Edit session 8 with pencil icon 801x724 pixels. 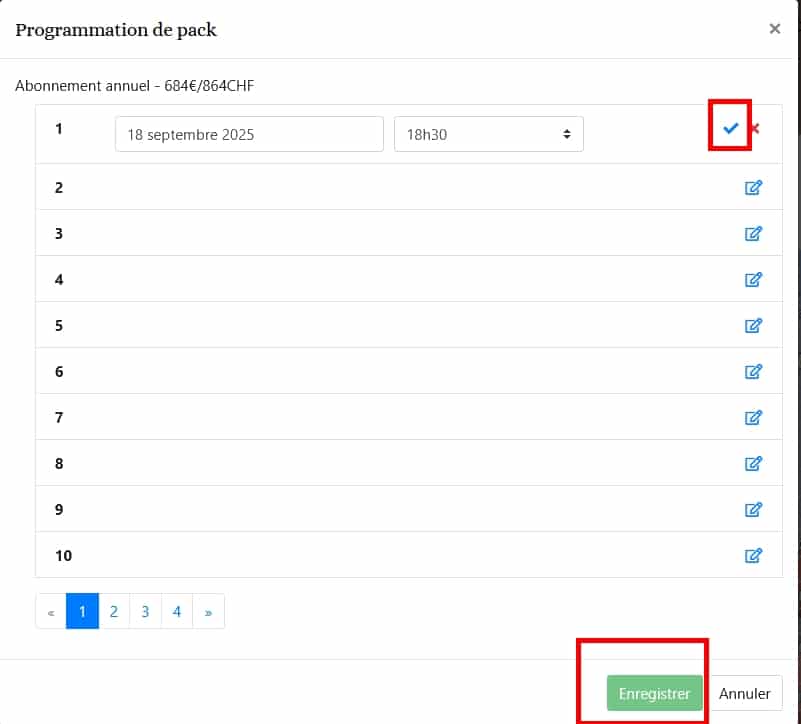click(x=753, y=463)
